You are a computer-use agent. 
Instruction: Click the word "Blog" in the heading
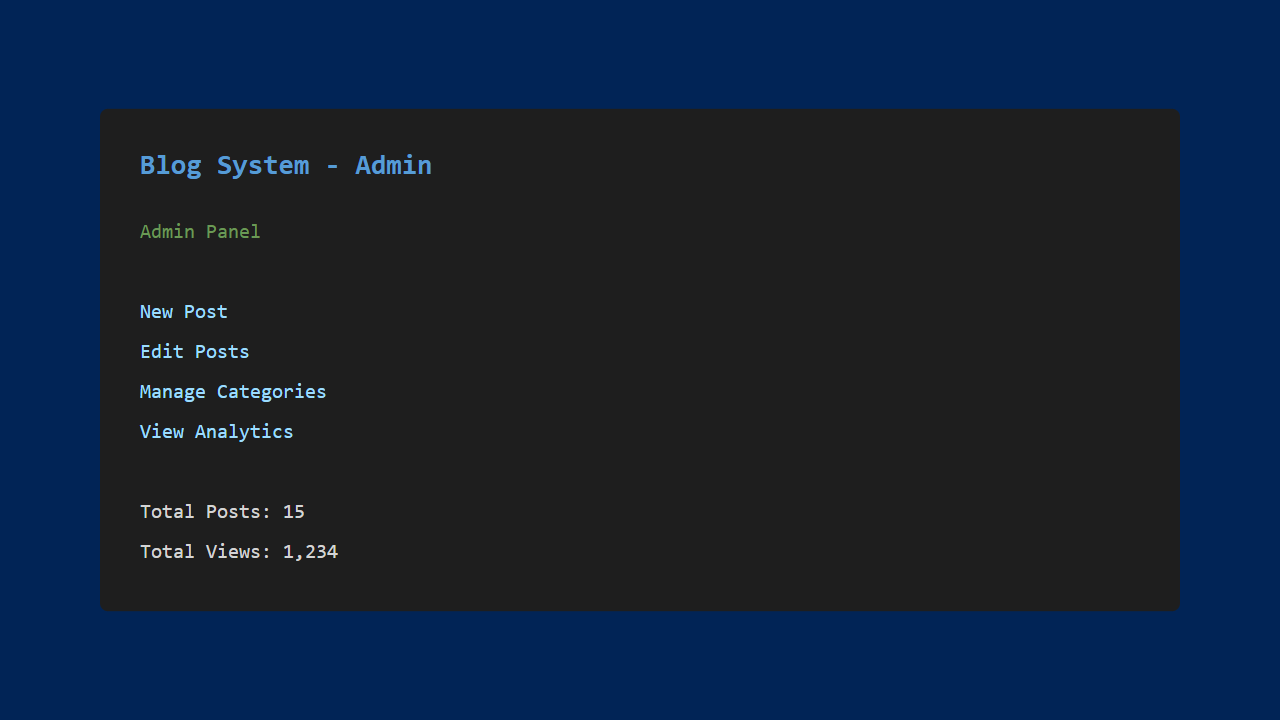point(170,165)
